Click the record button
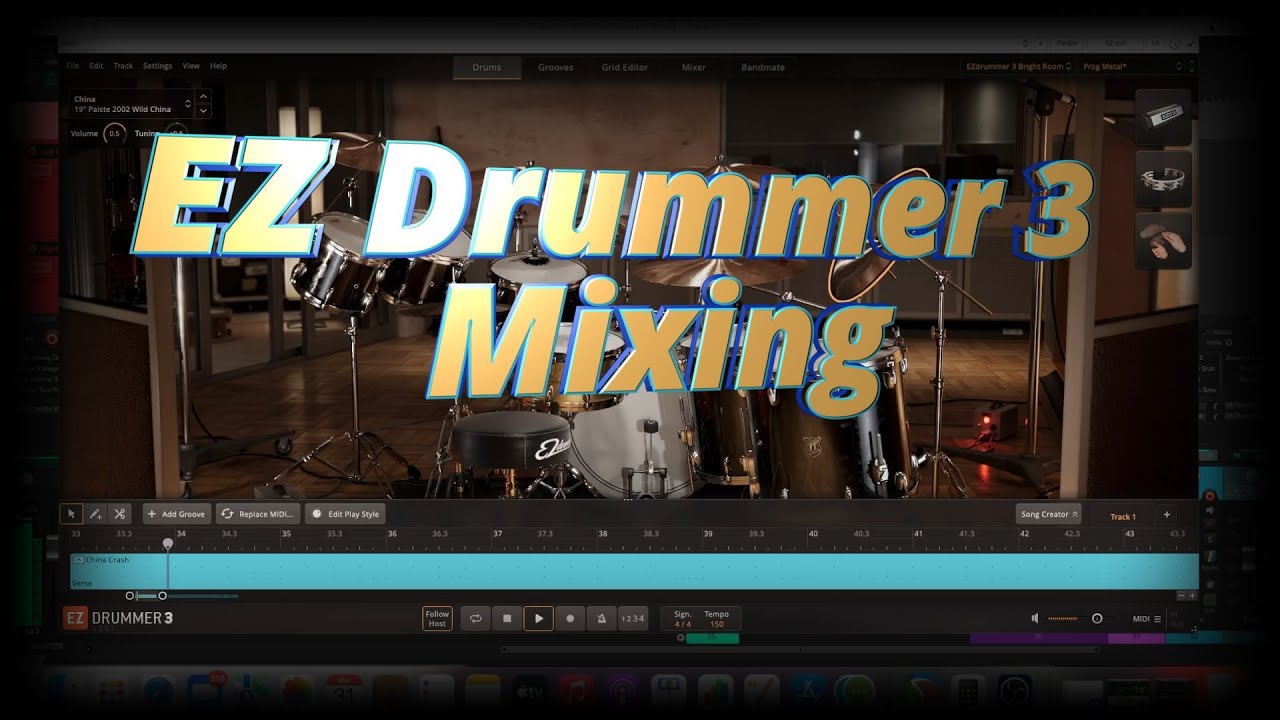1280x720 pixels. [x=570, y=619]
